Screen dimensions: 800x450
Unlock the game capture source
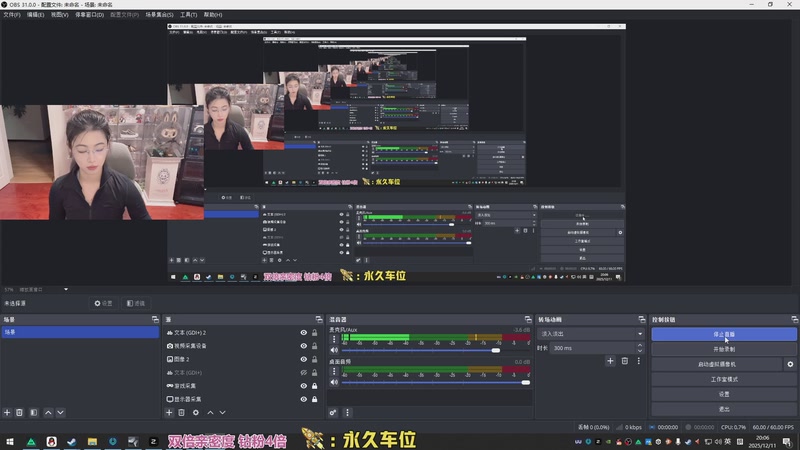point(314,386)
